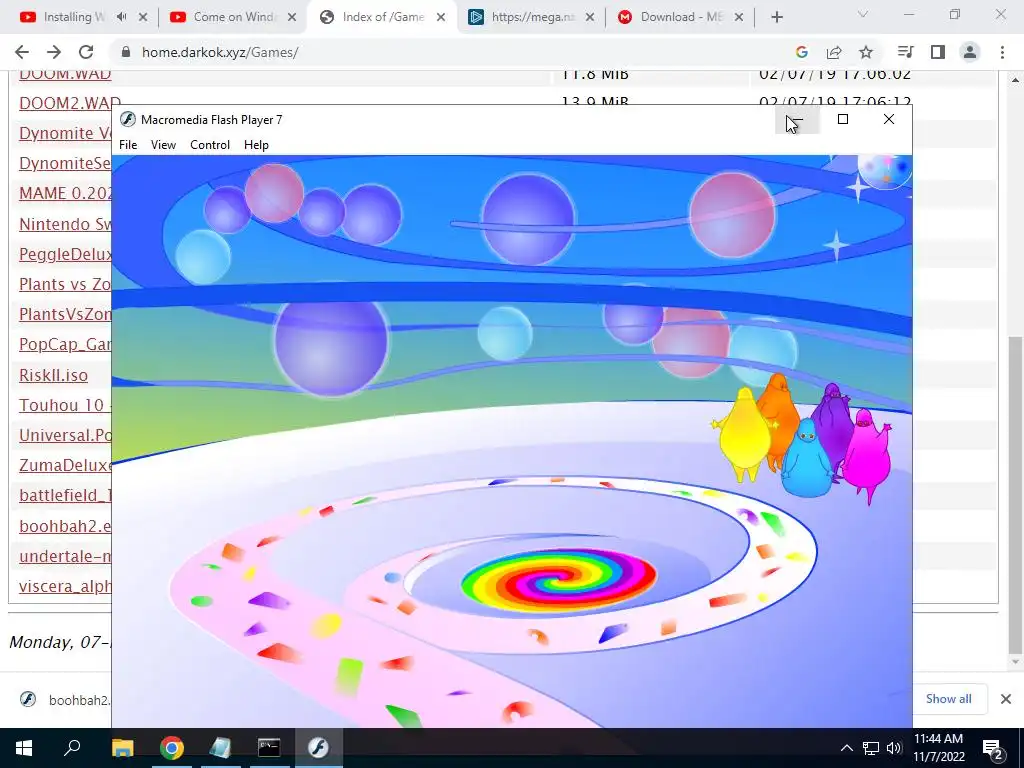This screenshot has width=1024, height=768.
Task: Open the MAME 0.20... link
Action: coord(65,193)
